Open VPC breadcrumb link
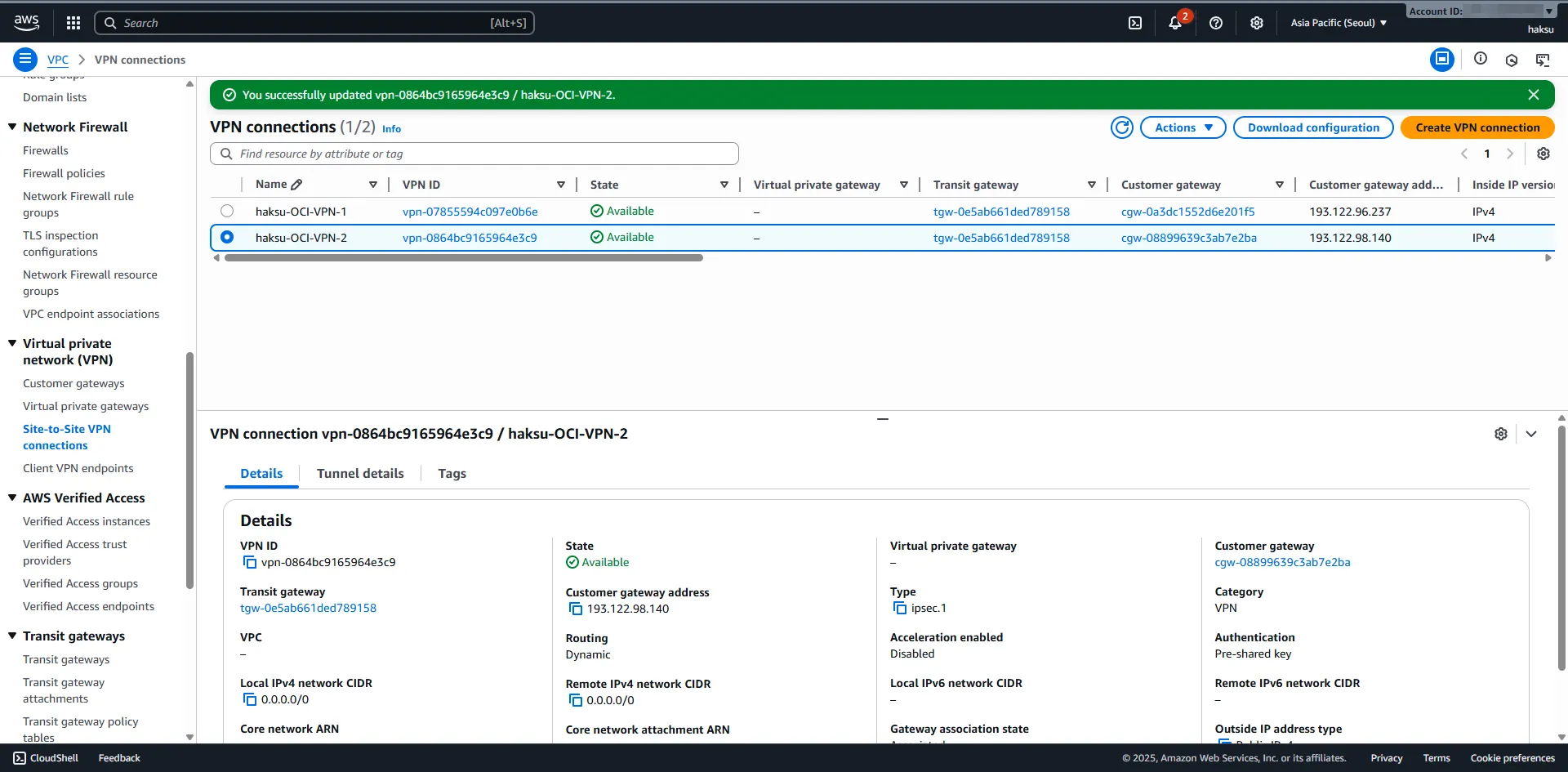This screenshot has width=1568, height=772. pos(58,60)
